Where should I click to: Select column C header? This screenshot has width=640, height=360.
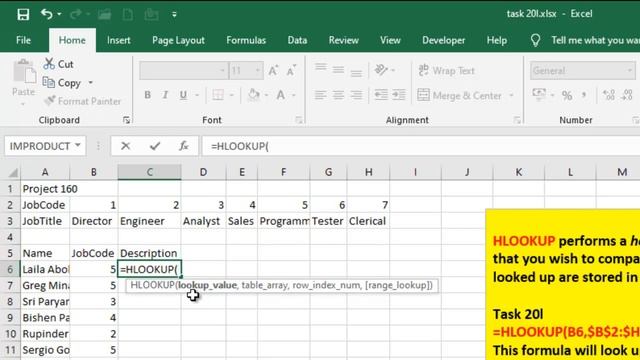tap(150, 172)
